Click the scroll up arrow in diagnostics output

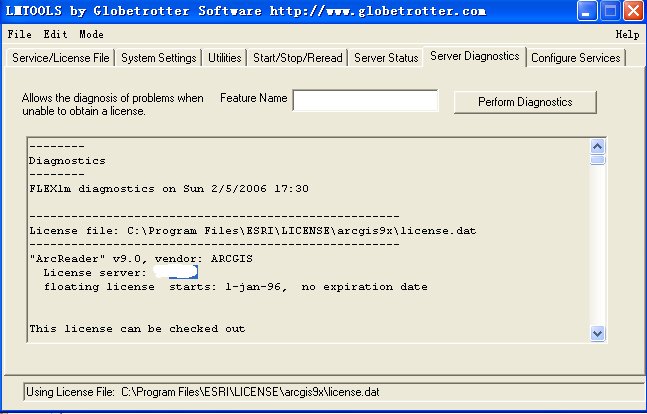click(597, 147)
